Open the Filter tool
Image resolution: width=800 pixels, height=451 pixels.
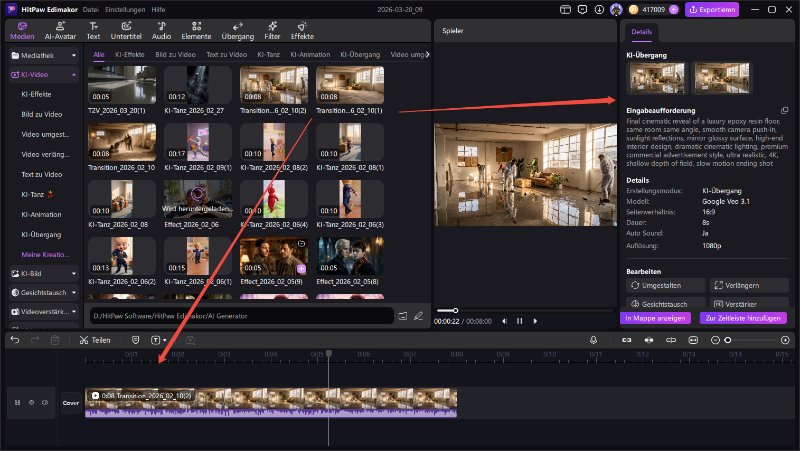pos(272,31)
